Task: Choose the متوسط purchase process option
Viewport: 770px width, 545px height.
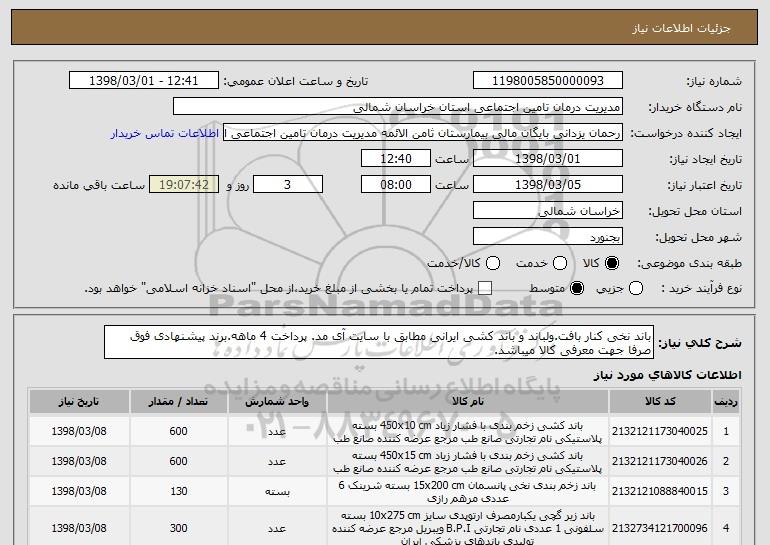Action: click(x=577, y=288)
